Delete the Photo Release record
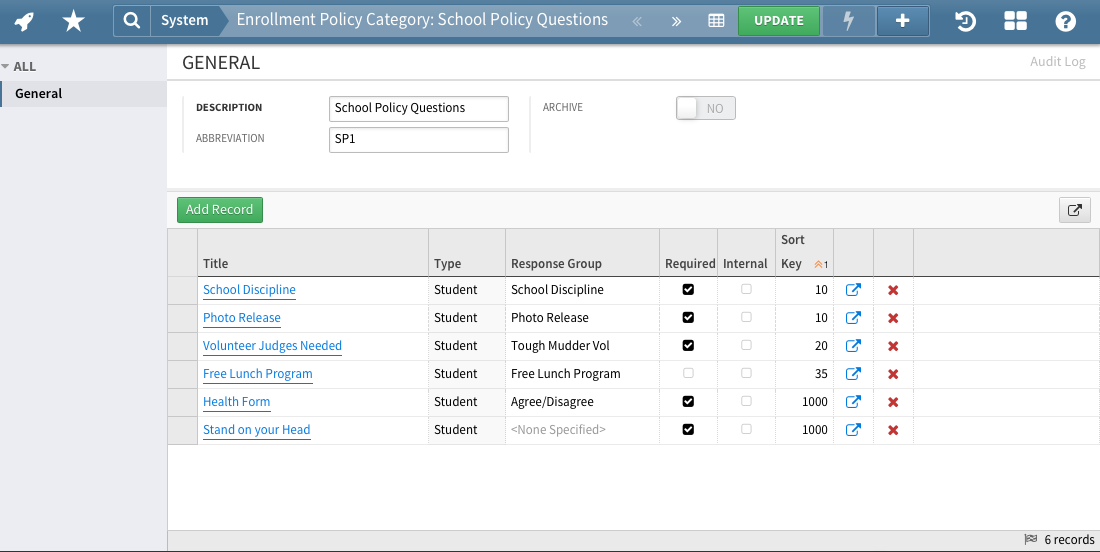 point(893,318)
